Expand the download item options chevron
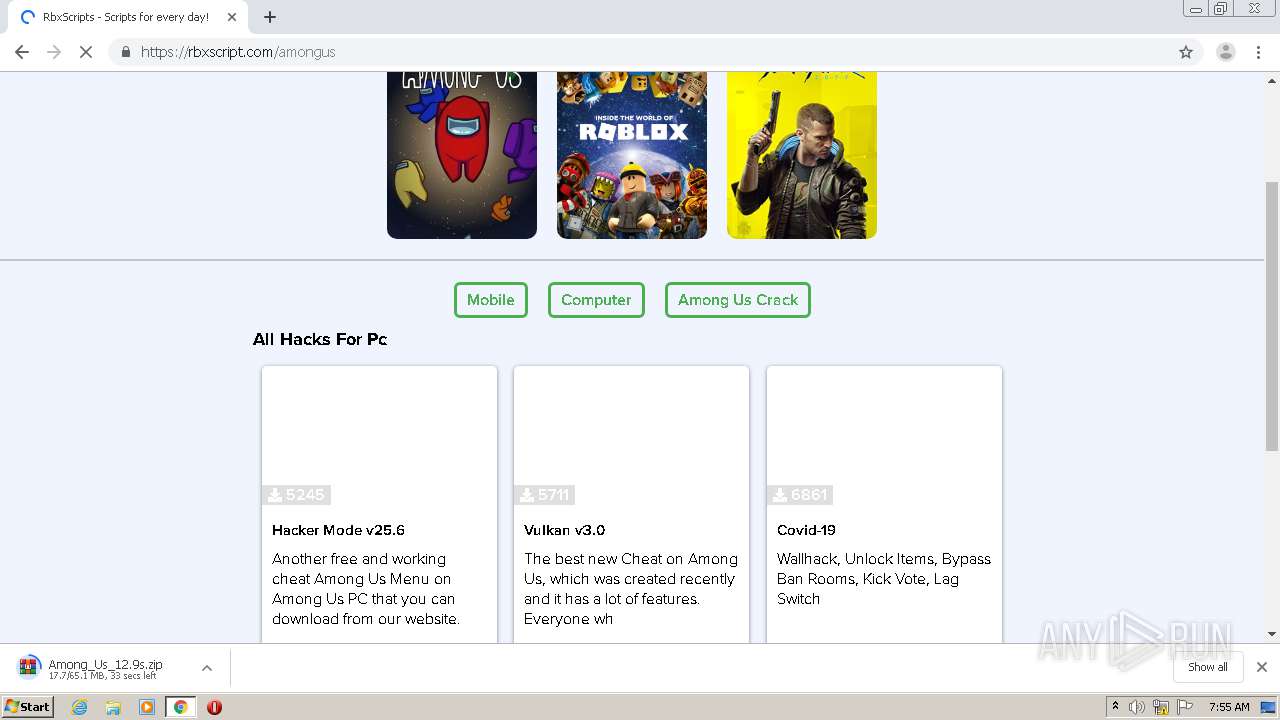 tap(207, 668)
